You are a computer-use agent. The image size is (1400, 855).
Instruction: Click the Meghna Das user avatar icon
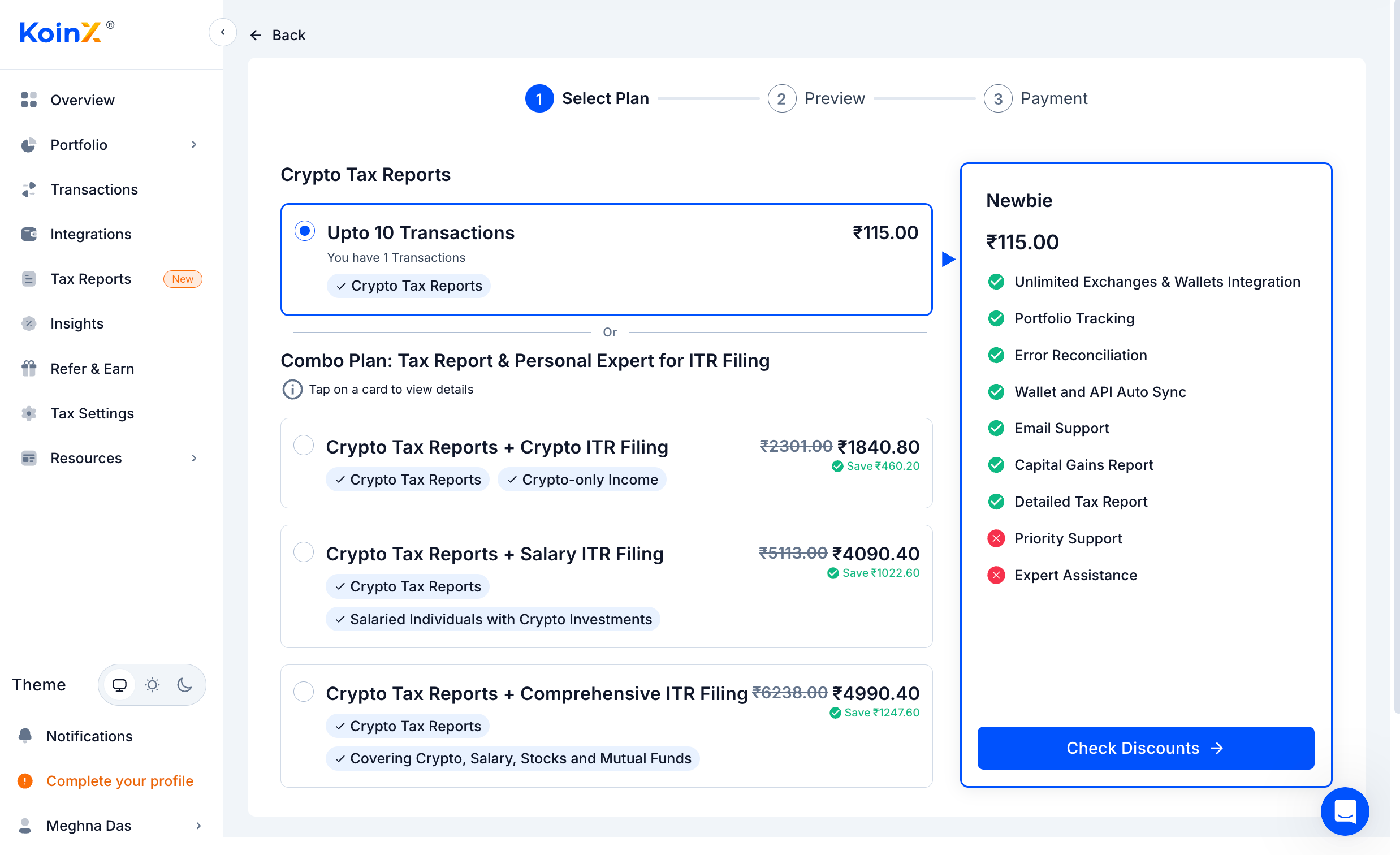(x=25, y=826)
